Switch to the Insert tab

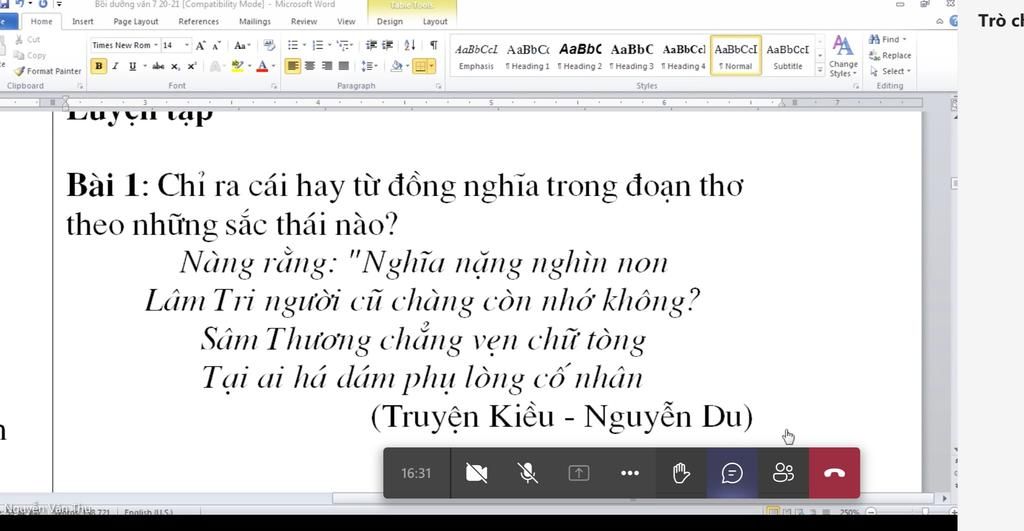pyautogui.click(x=82, y=22)
